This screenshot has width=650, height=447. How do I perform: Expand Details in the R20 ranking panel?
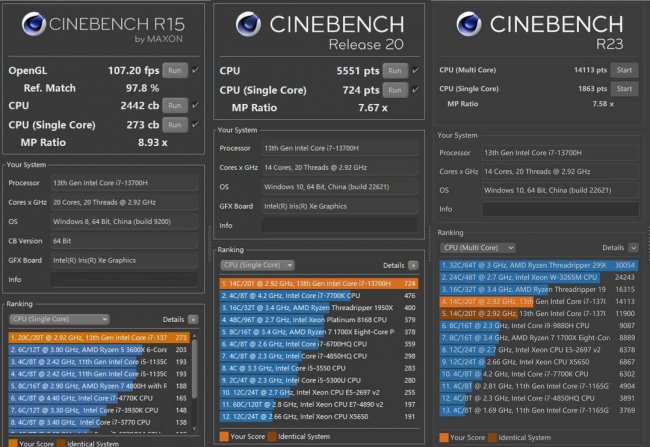tap(413, 265)
